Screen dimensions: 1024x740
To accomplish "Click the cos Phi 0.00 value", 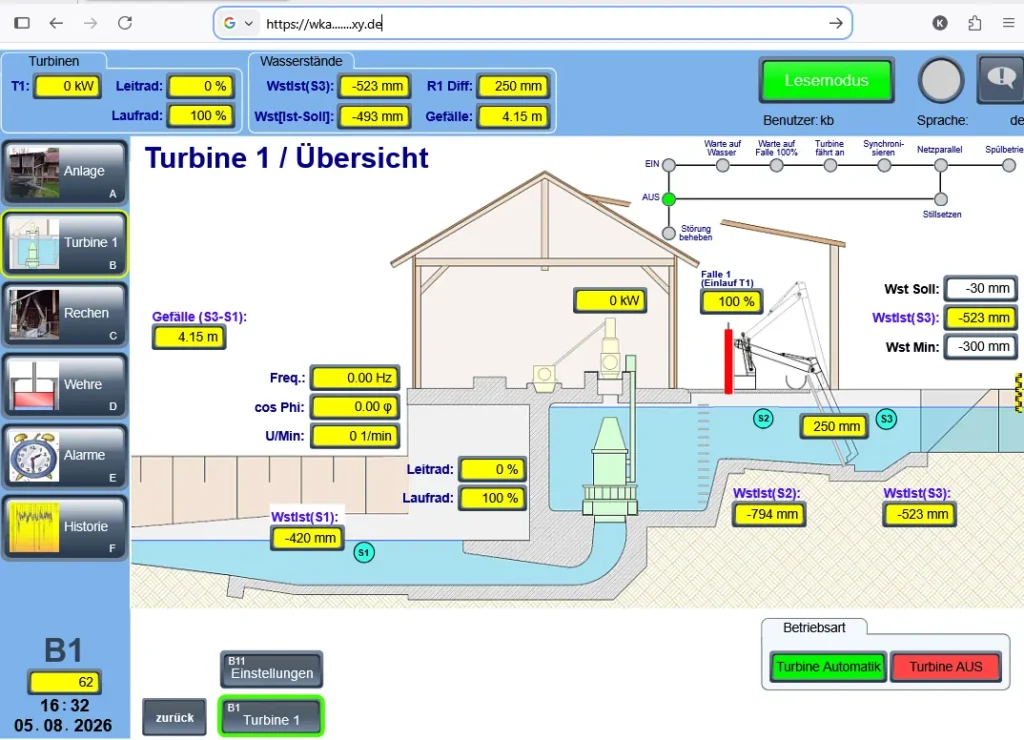I will point(355,407).
